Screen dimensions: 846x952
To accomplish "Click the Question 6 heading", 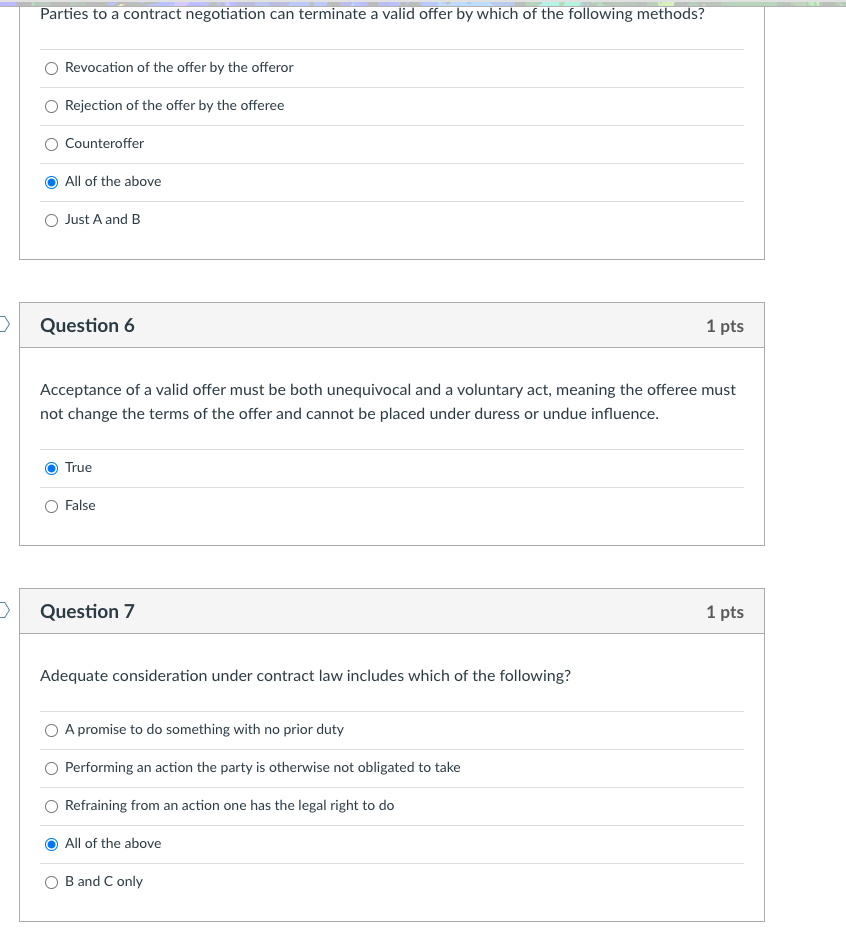I will click(x=87, y=326).
